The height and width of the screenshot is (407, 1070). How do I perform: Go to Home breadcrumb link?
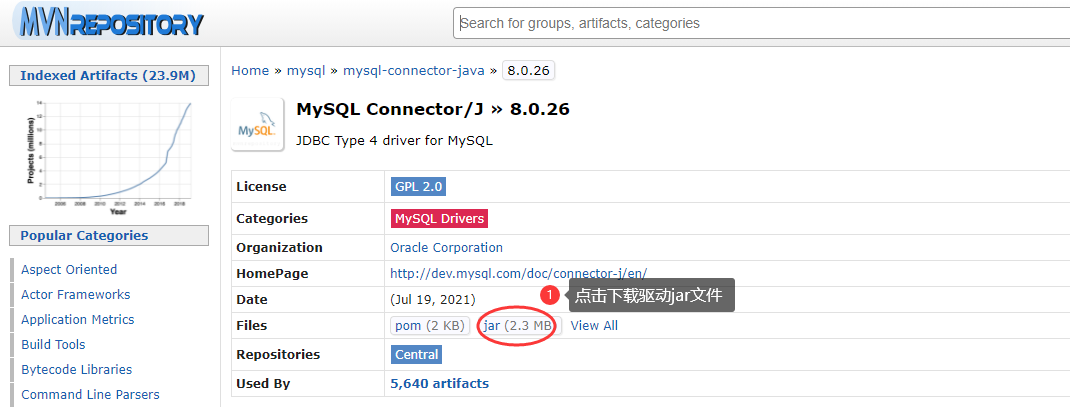250,71
